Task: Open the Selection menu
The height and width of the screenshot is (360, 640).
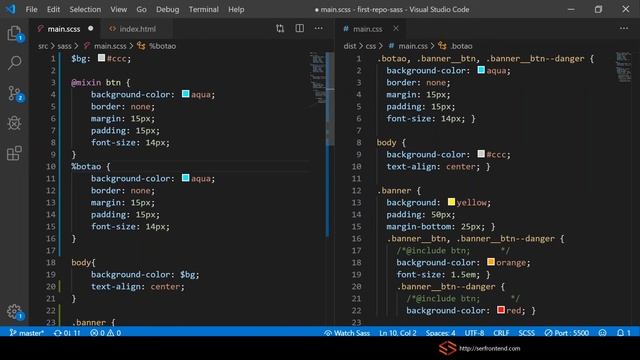Action: [x=85, y=9]
